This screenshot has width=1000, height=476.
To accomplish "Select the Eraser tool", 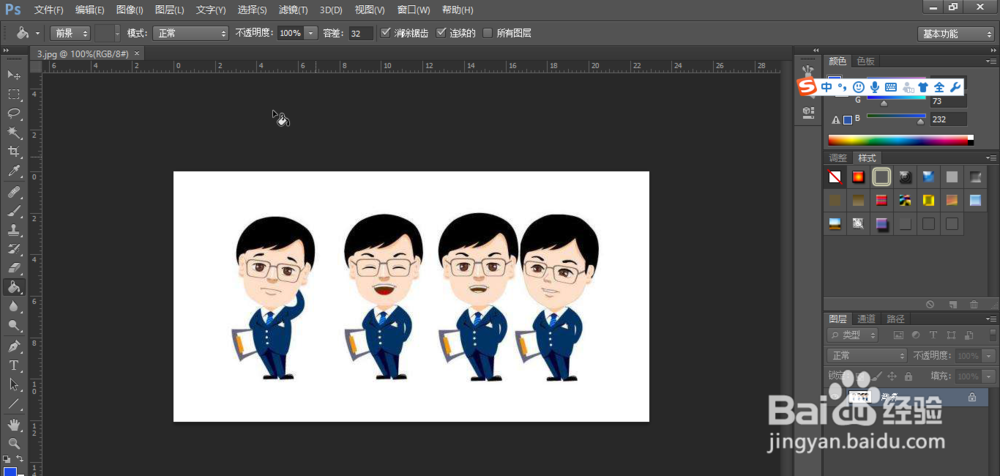I will 14,268.
